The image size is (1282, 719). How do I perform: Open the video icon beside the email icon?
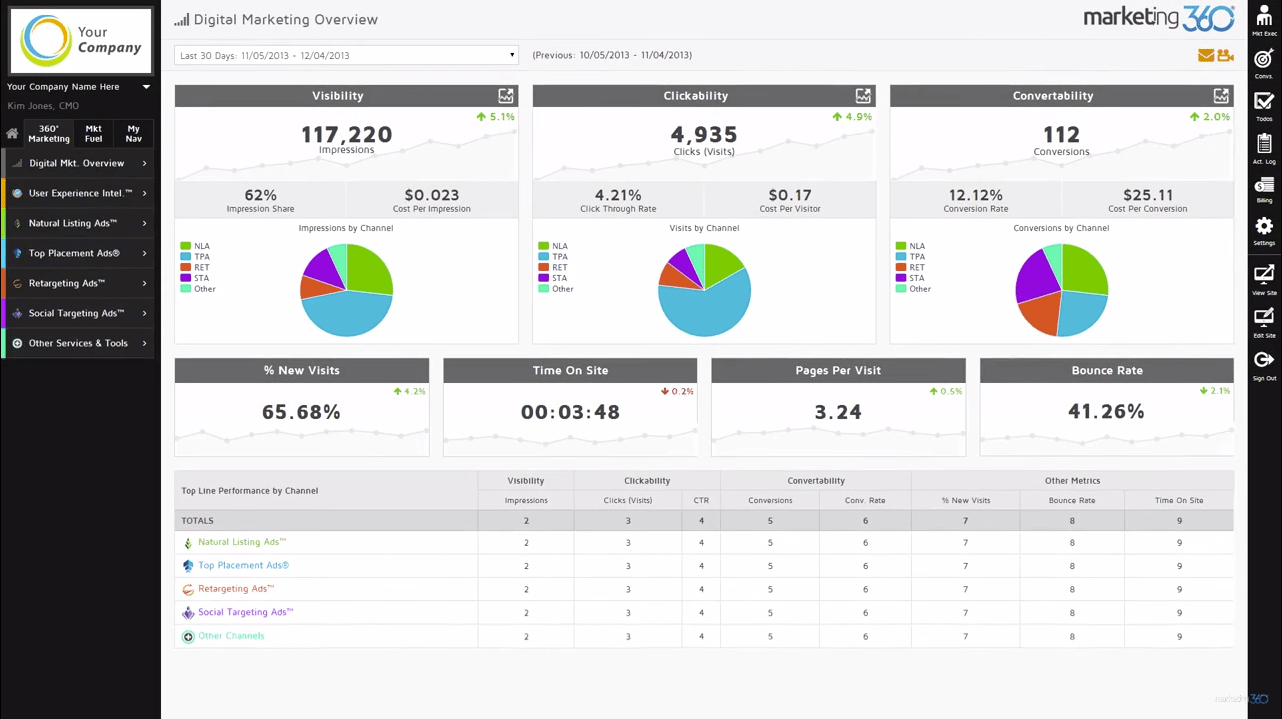point(1226,55)
